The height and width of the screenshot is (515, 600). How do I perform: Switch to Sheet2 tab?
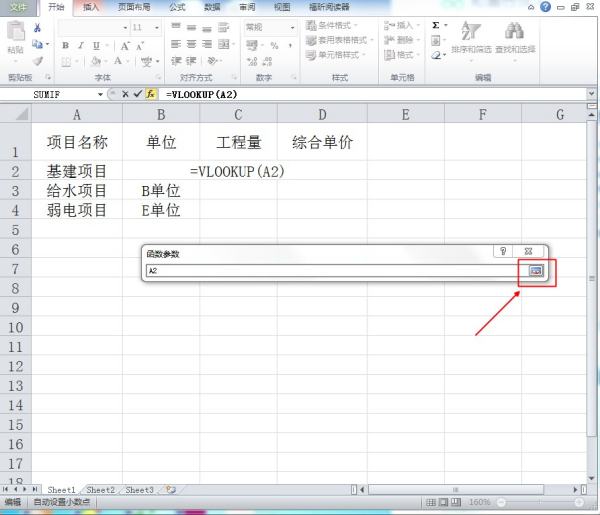pos(101,490)
